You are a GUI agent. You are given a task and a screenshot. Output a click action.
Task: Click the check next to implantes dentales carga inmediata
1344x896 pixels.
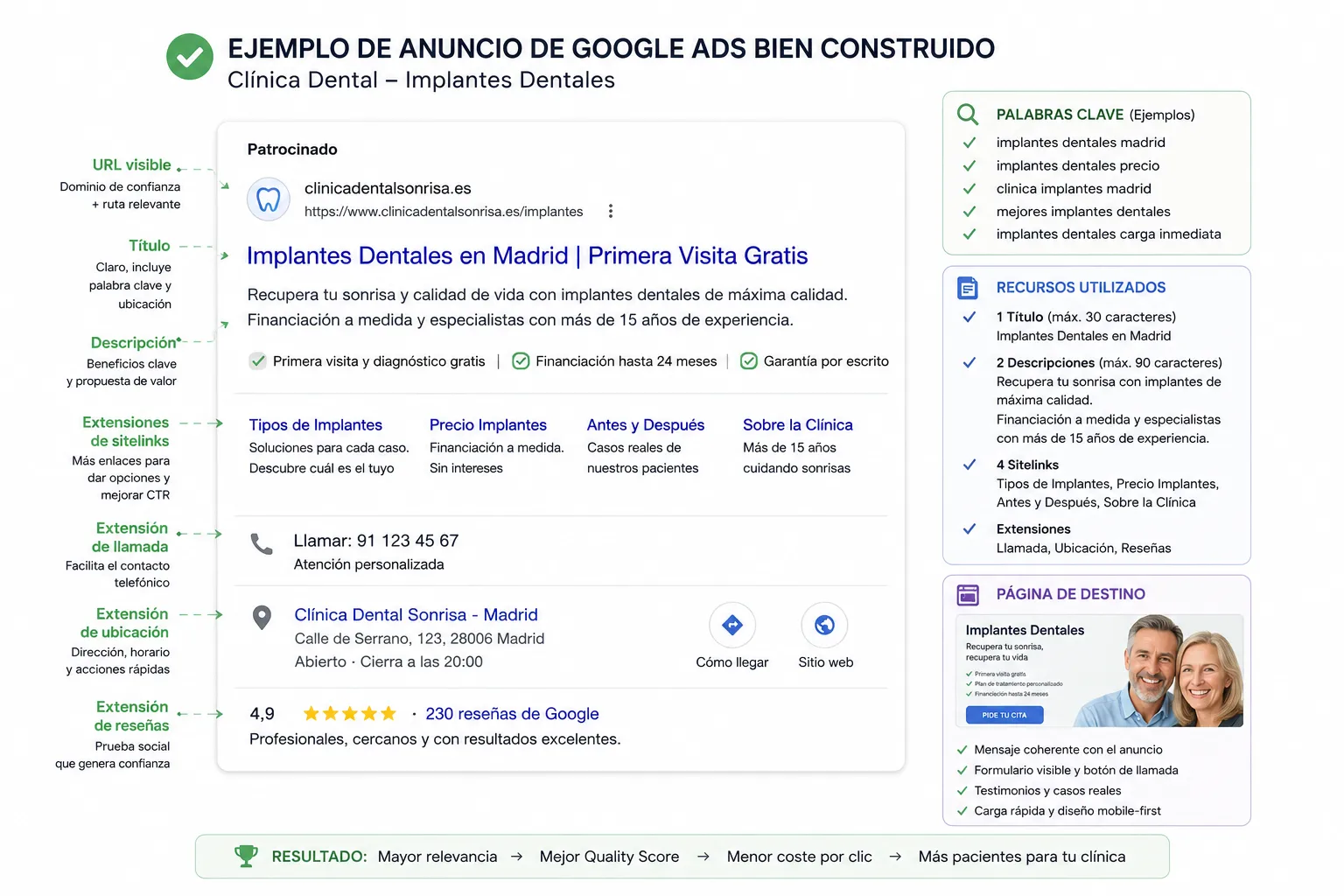969,234
